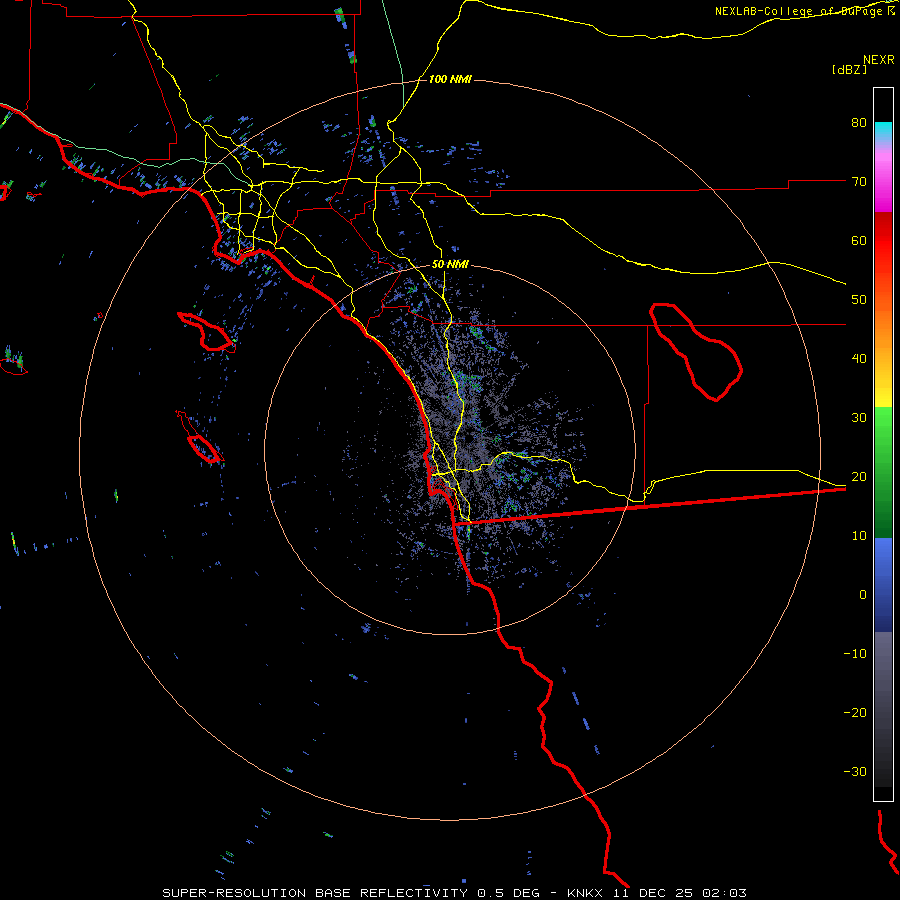Click the KNKX 11 DEC 25 02:03 timestamp
Viewport: 900px width, 900px height.
click(657, 893)
